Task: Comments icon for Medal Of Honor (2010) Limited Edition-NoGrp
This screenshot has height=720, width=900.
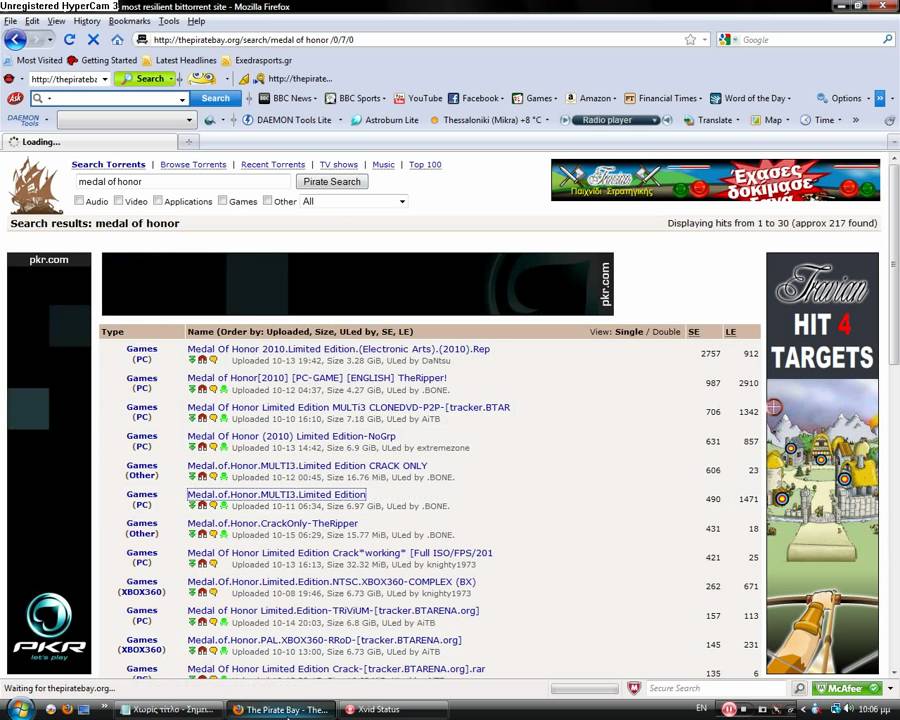Action: (213, 447)
